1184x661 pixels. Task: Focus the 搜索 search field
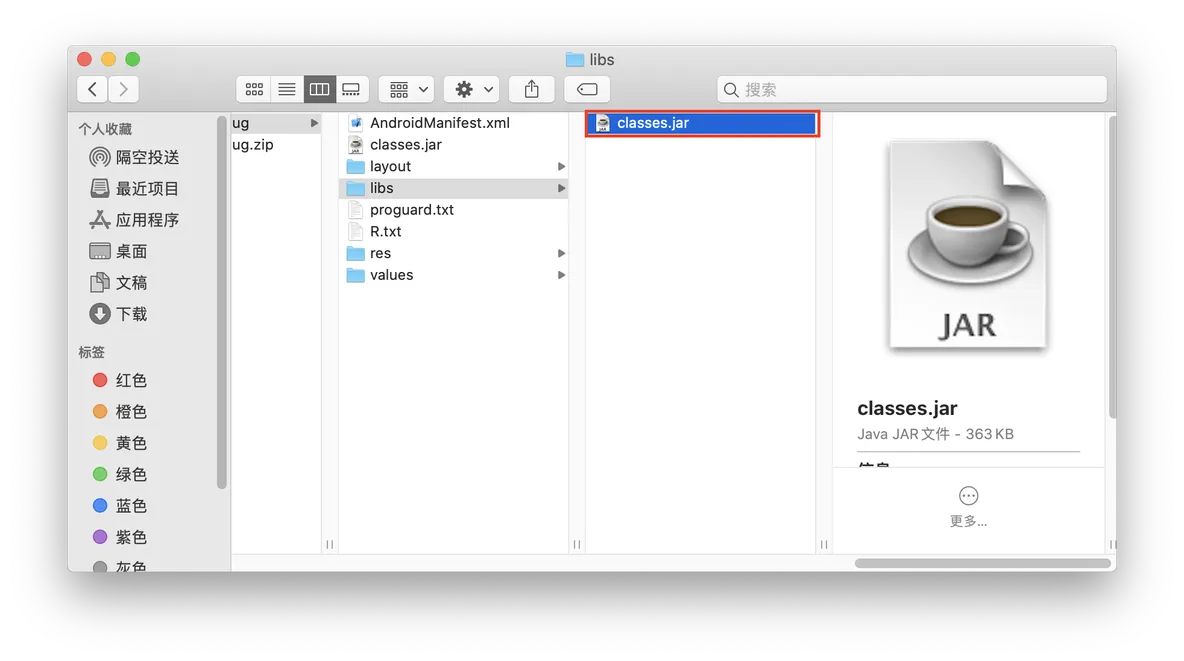911,90
